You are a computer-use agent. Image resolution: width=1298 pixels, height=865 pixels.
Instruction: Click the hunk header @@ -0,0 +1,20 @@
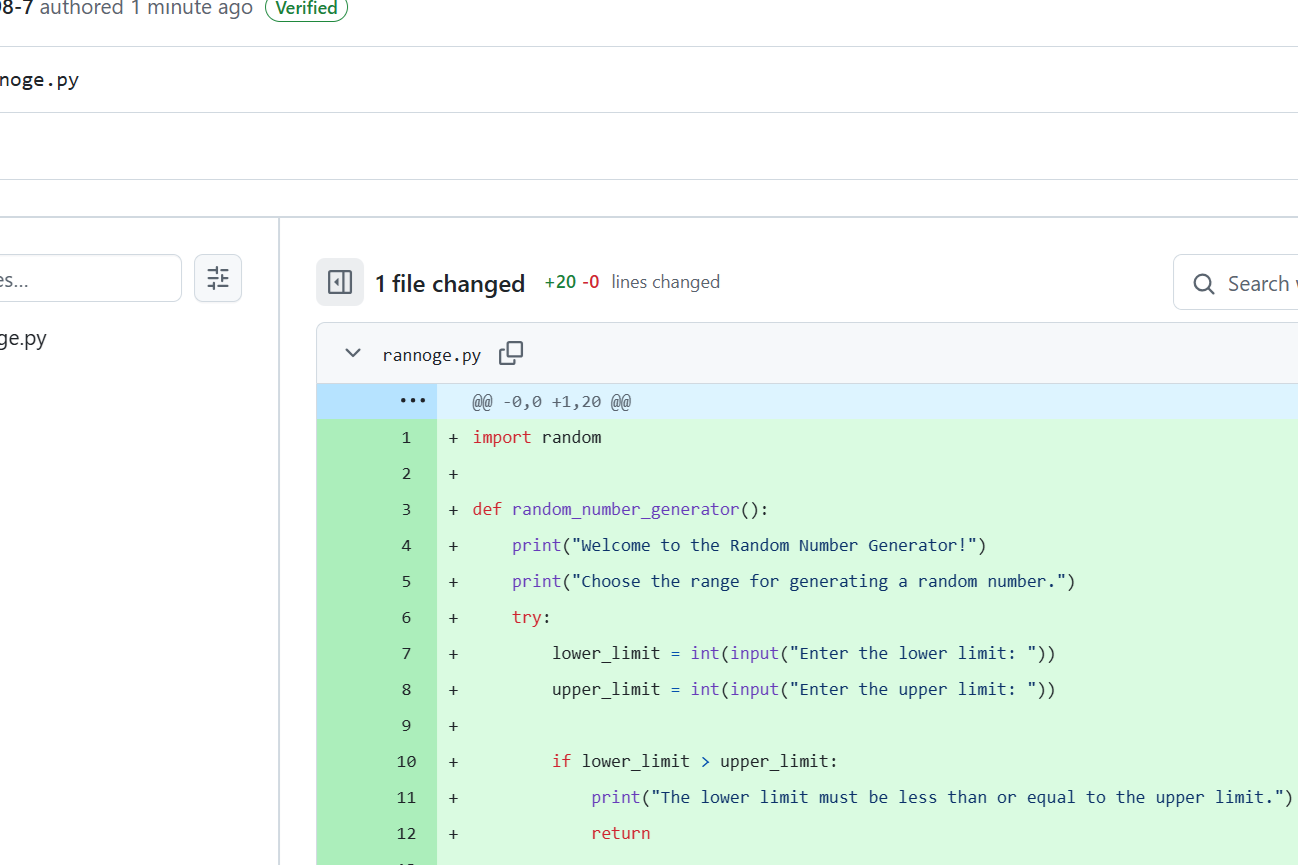tap(550, 401)
